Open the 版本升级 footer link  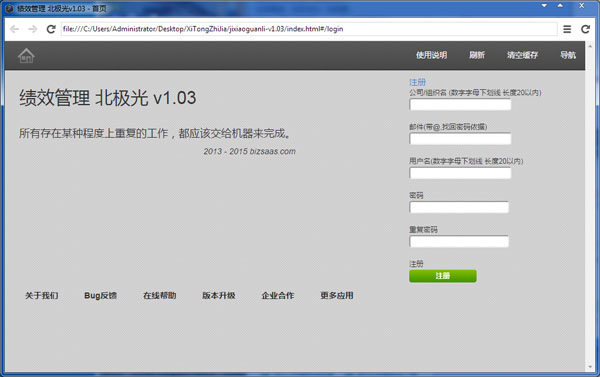coord(218,295)
